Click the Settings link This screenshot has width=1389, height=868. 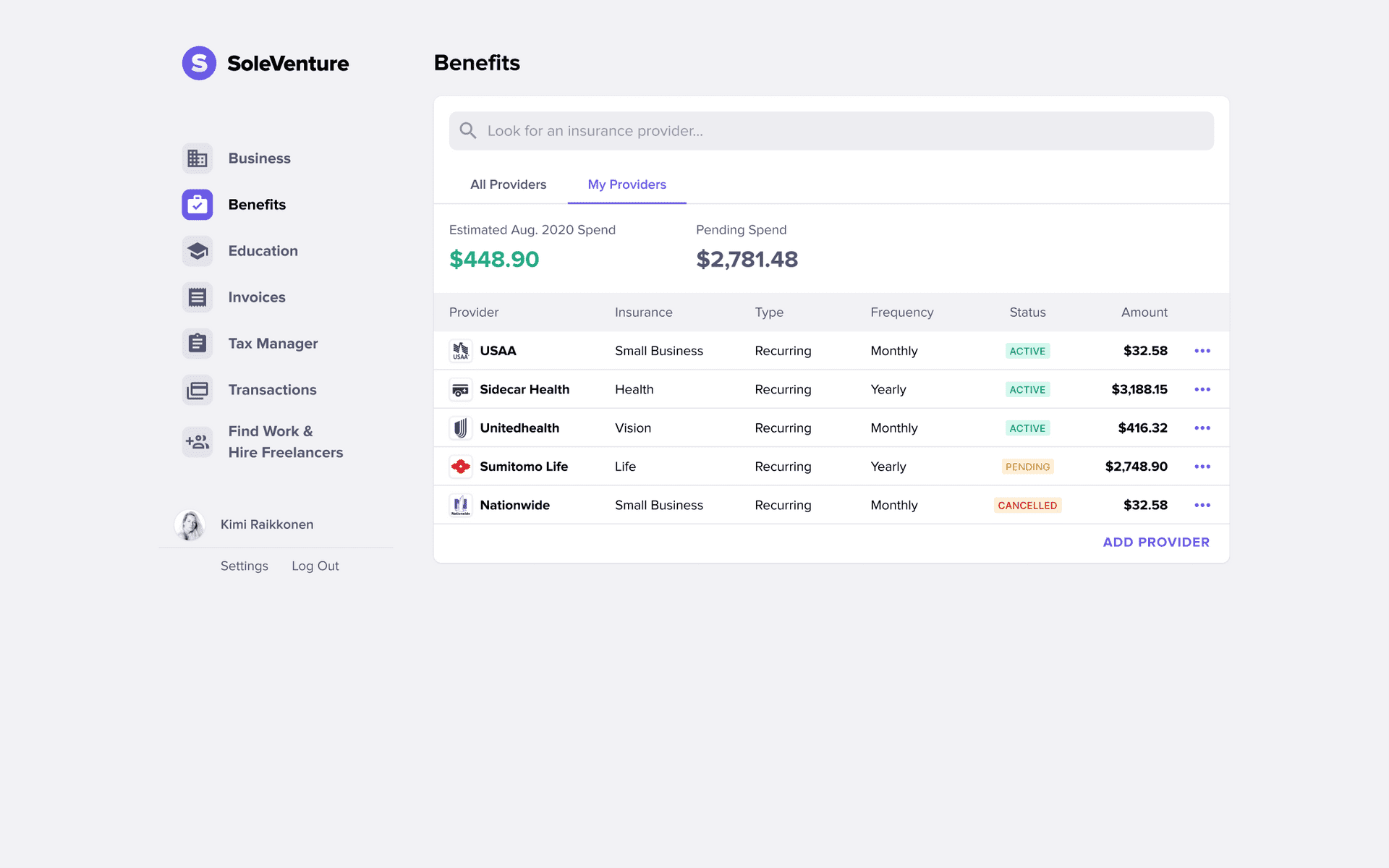(x=244, y=565)
